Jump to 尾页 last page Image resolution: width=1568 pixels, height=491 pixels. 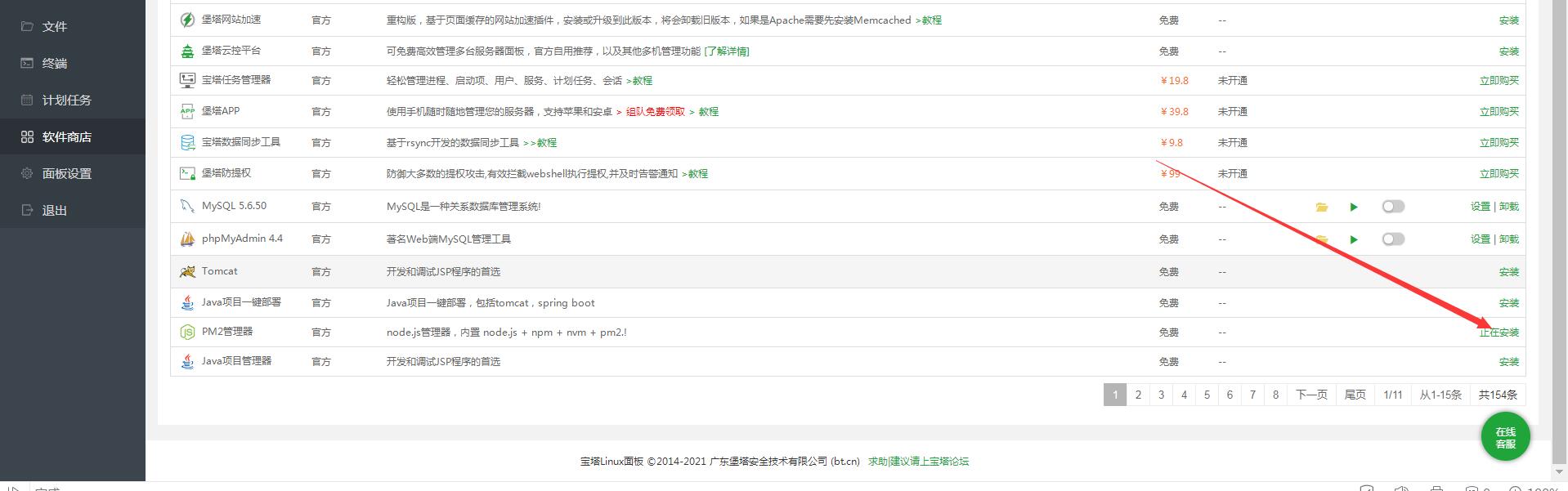[x=1355, y=395]
